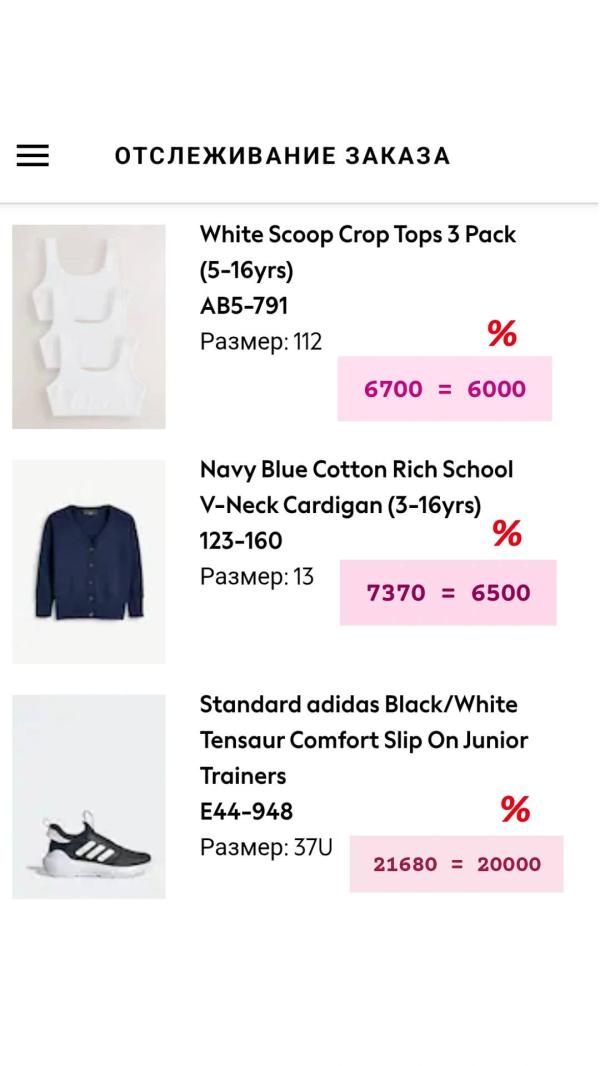
Task: Click the Размер: 13 size label
Action: tap(257, 577)
